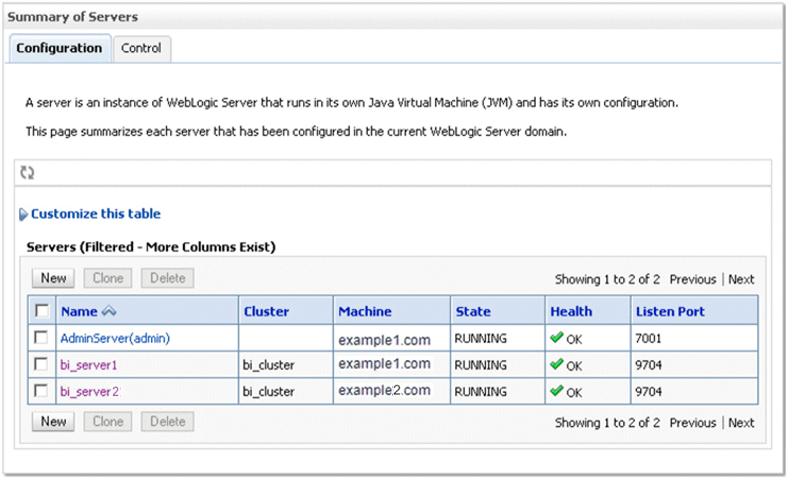The image size is (786, 477).
Task: Click the green check for AdminServer health
Action: 556,338
